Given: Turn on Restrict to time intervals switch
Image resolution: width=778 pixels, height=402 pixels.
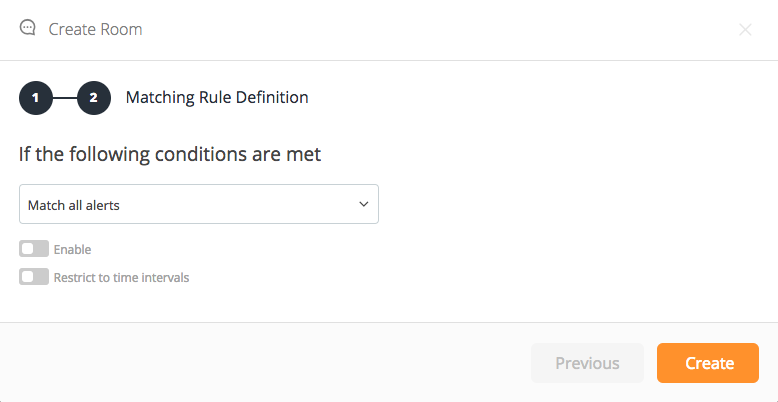Looking at the screenshot, I should point(34,277).
